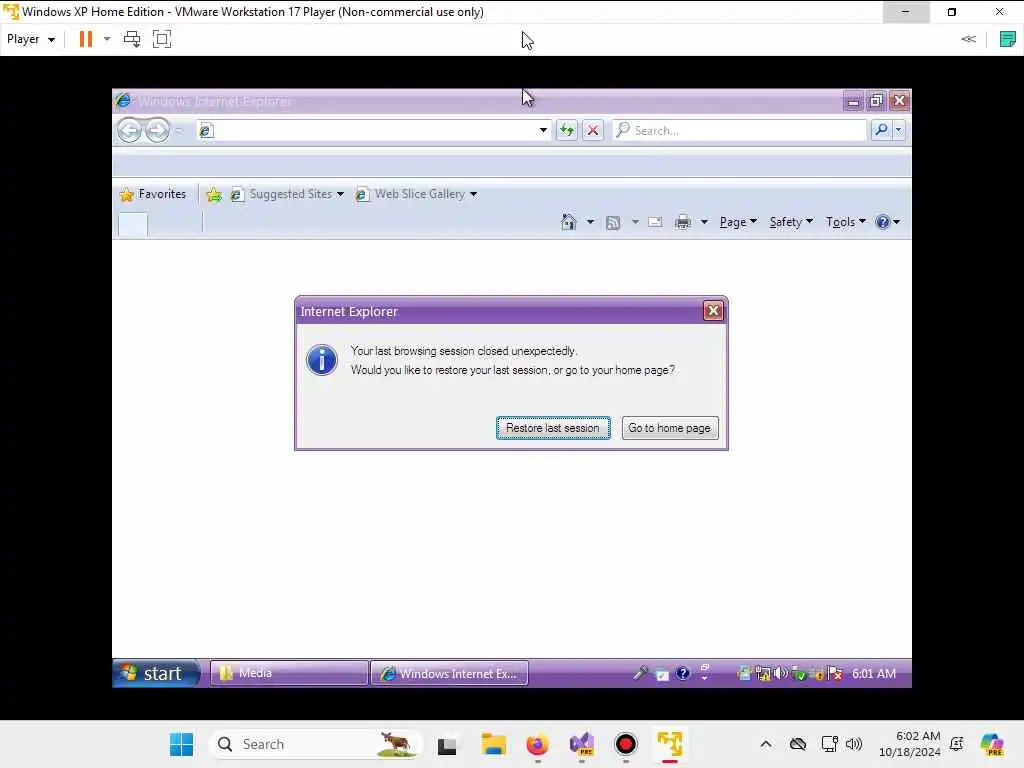The width and height of the screenshot is (1024, 768).
Task: Switch to Media taskbar window
Action: pyautogui.click(x=289, y=673)
